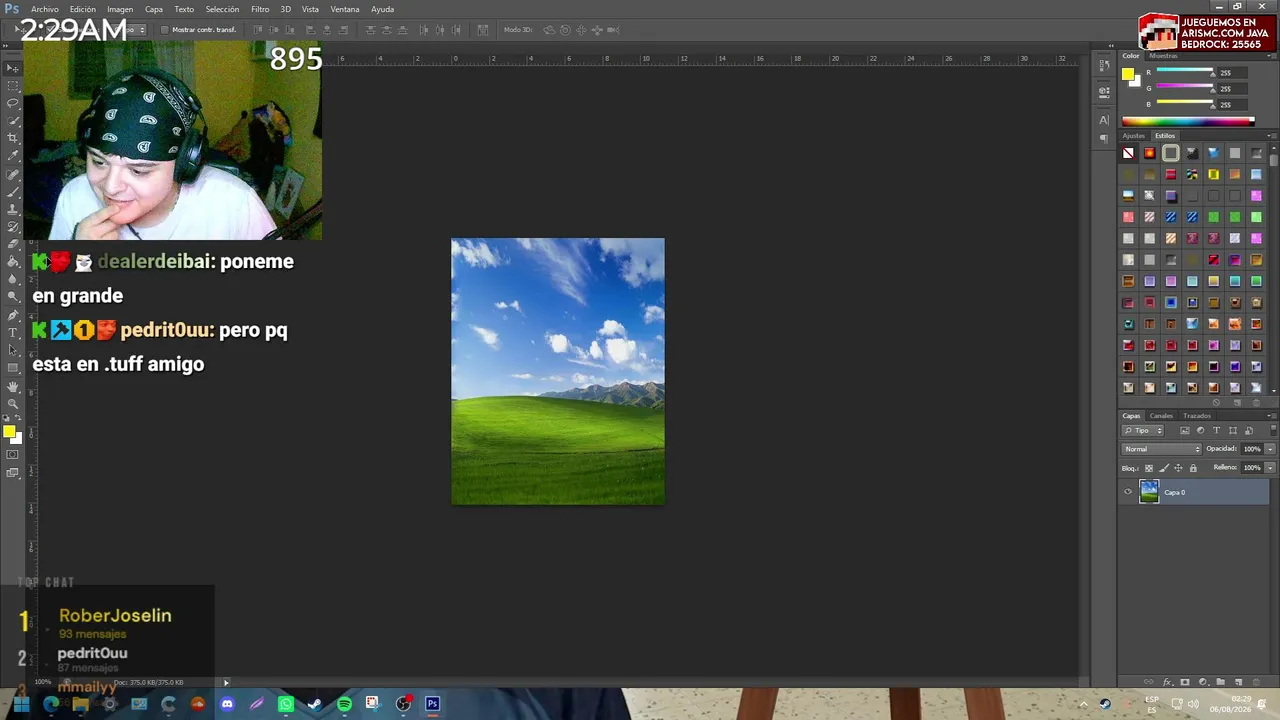The width and height of the screenshot is (1280, 720).
Task: Select the Type tool
Action: point(13,332)
